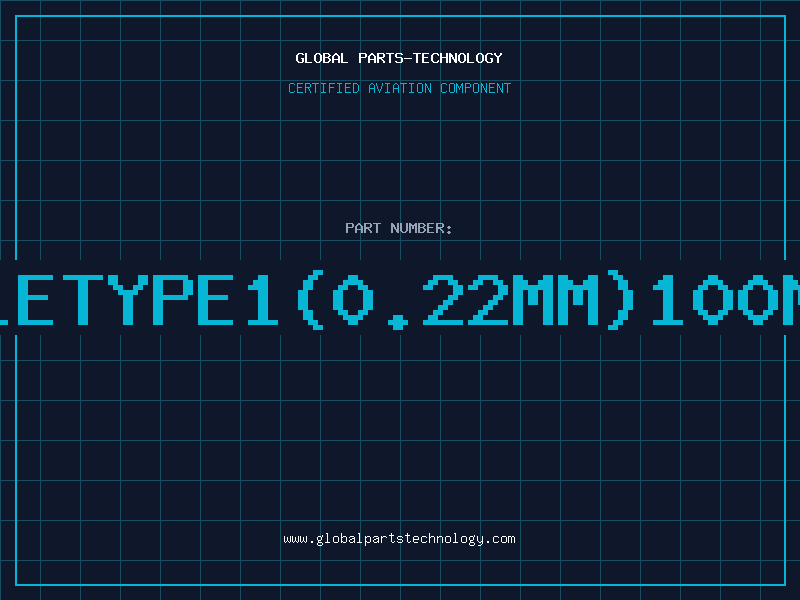Click the PART NUMBER: label
This screenshot has height=600, width=800.
(x=399, y=228)
